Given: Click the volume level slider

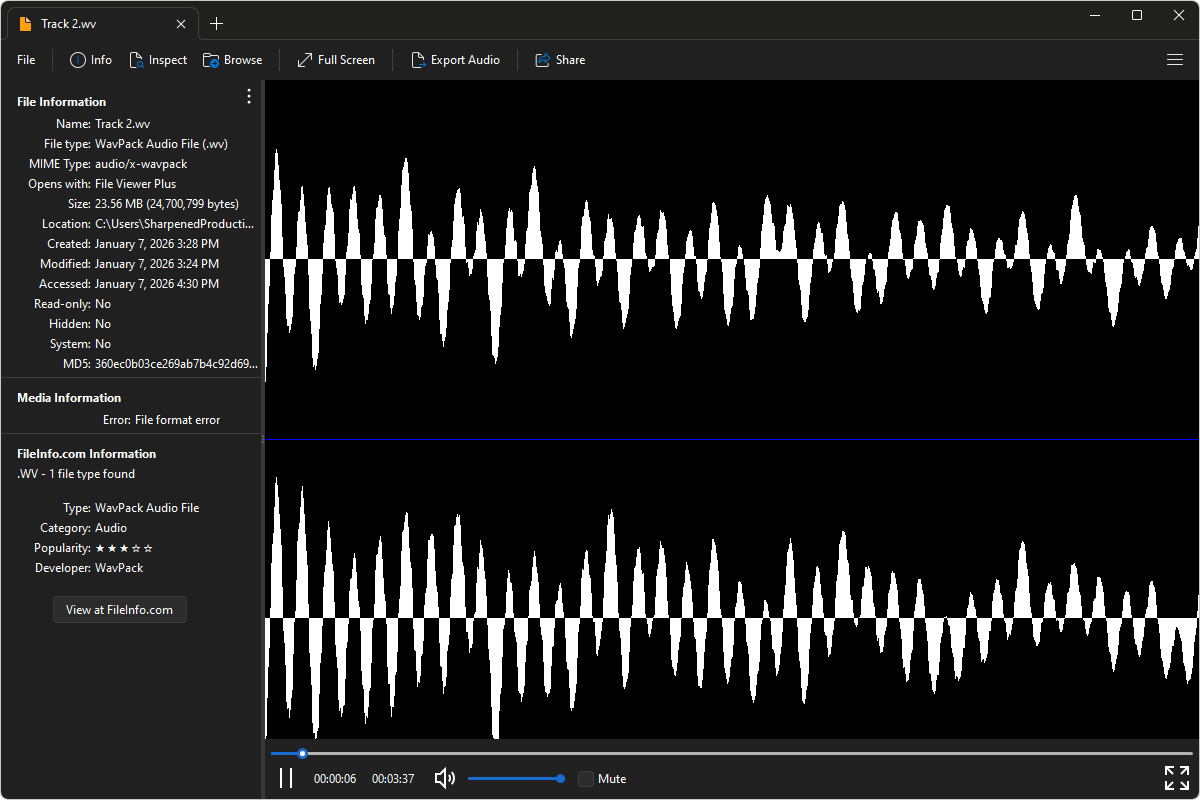Looking at the screenshot, I should (514, 778).
